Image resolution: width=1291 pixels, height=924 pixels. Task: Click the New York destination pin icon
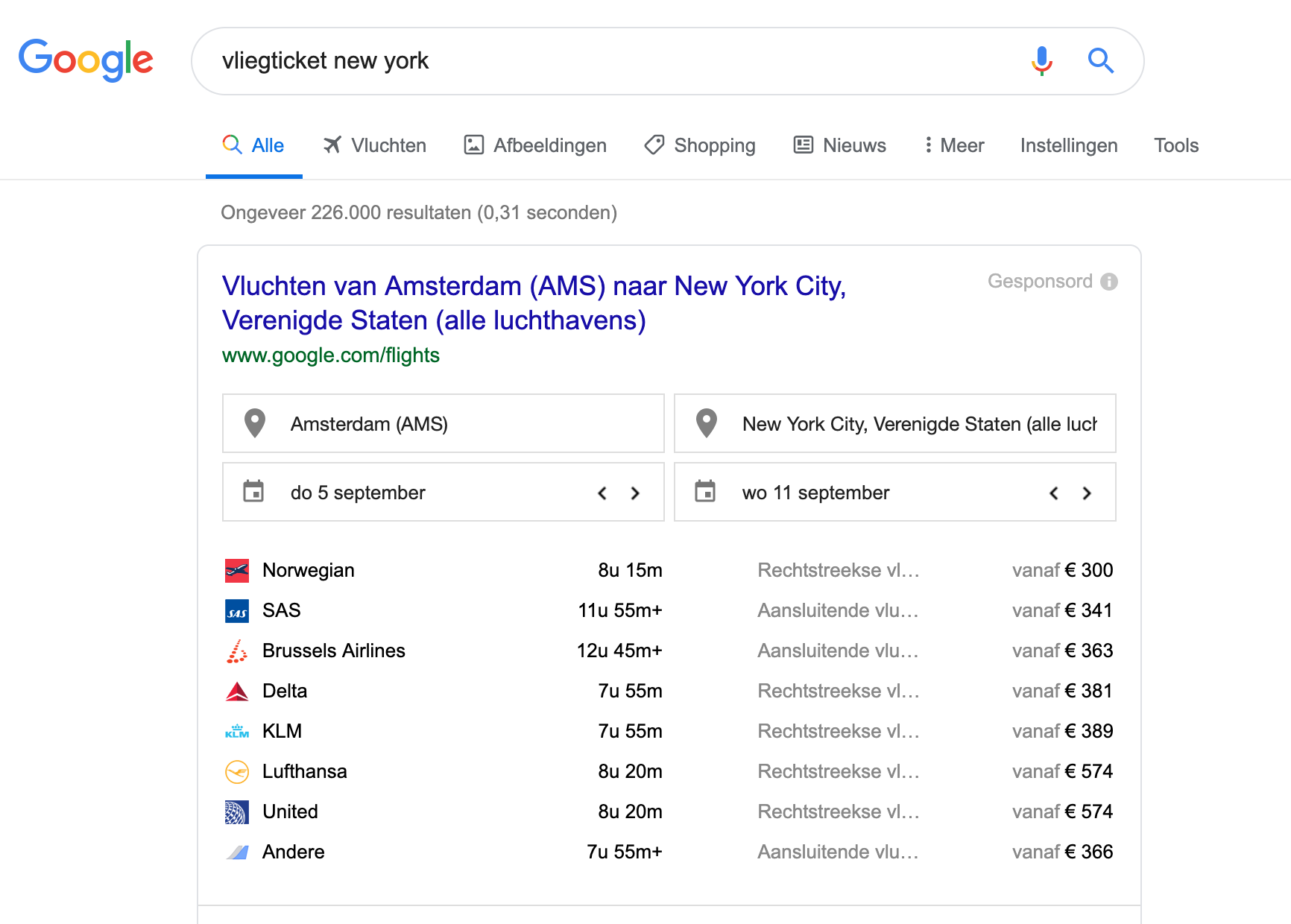(707, 423)
